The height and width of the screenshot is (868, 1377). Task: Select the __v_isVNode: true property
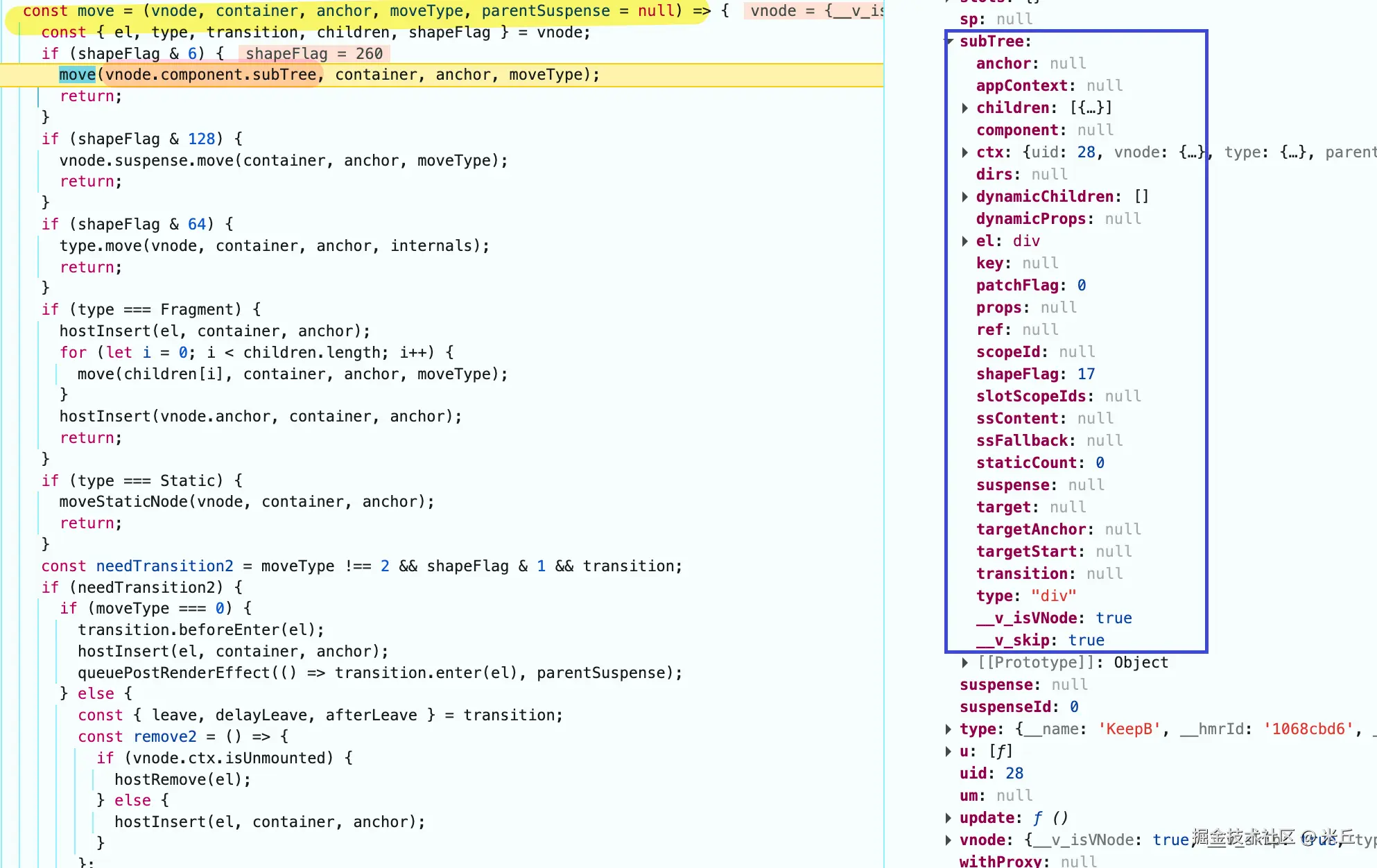coord(1054,618)
